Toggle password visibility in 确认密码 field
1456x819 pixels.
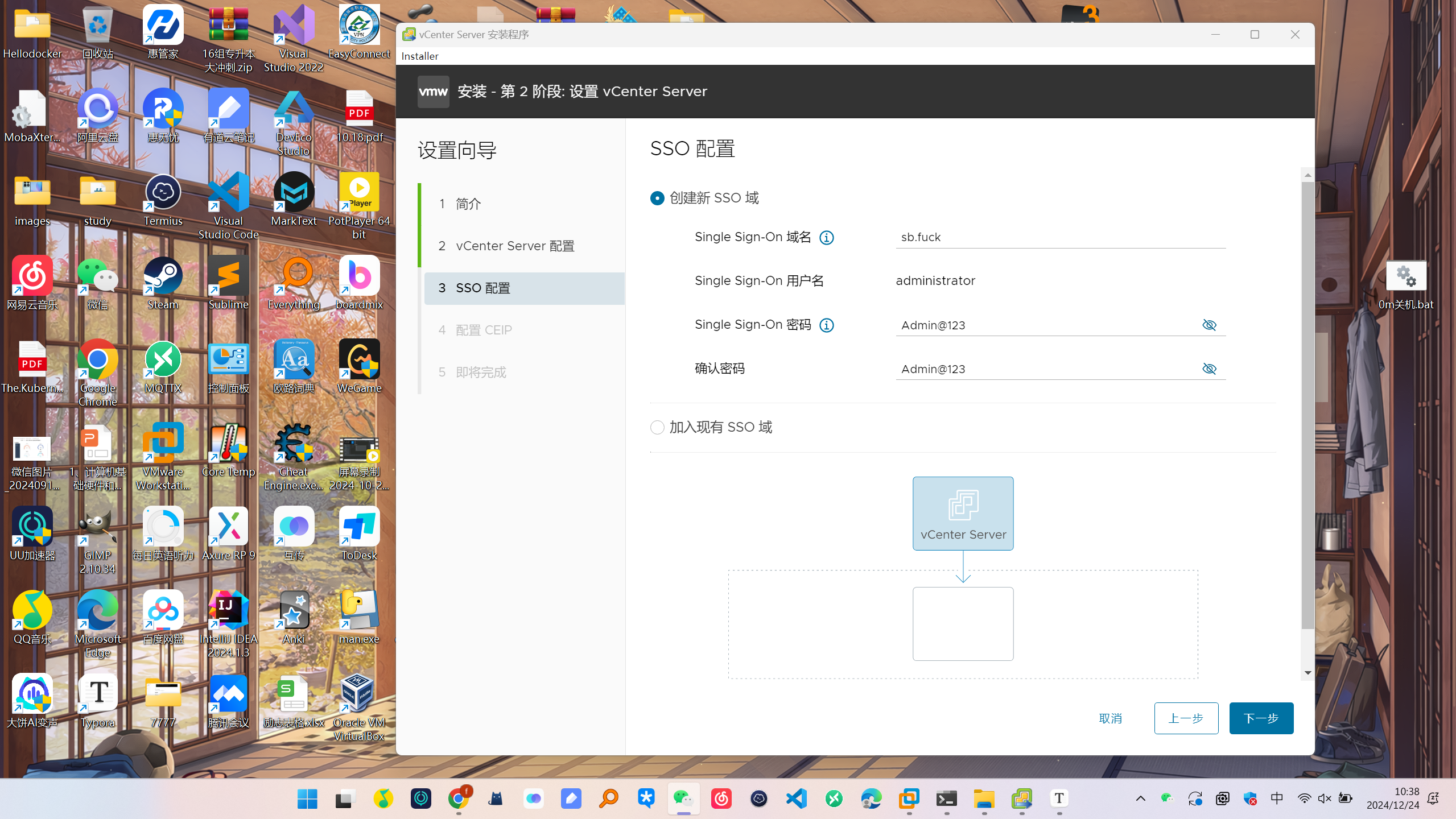coord(1209,369)
